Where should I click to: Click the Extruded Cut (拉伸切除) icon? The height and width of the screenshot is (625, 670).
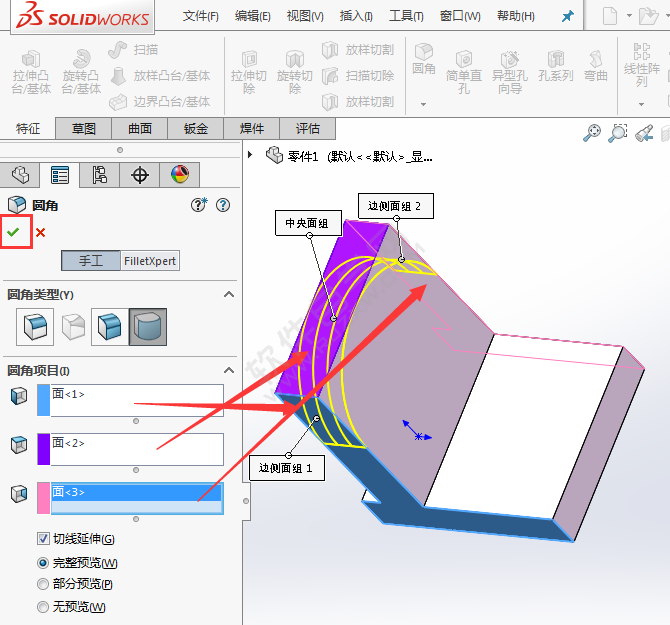249,59
